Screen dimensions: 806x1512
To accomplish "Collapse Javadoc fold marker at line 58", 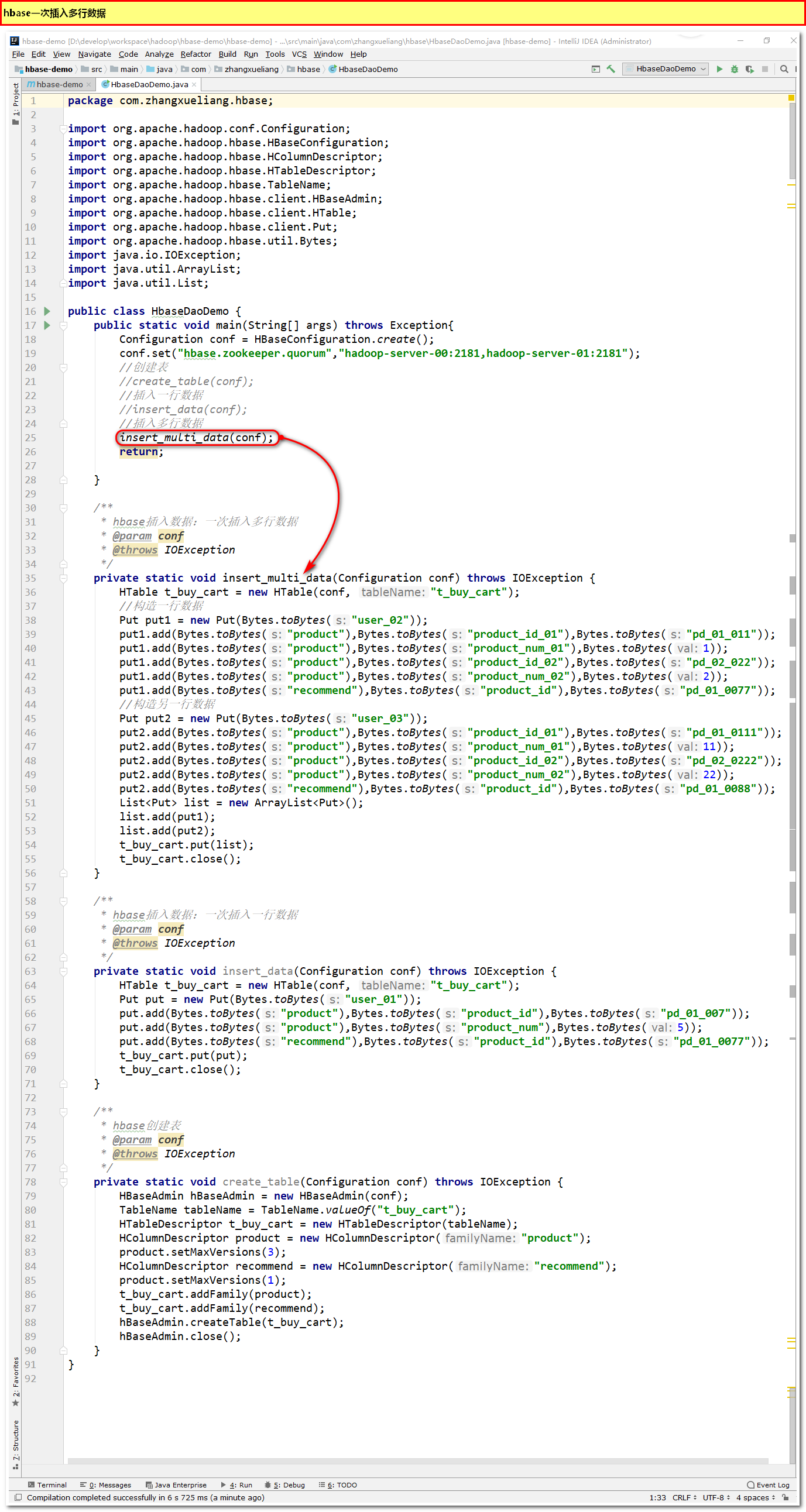I will coord(63,901).
